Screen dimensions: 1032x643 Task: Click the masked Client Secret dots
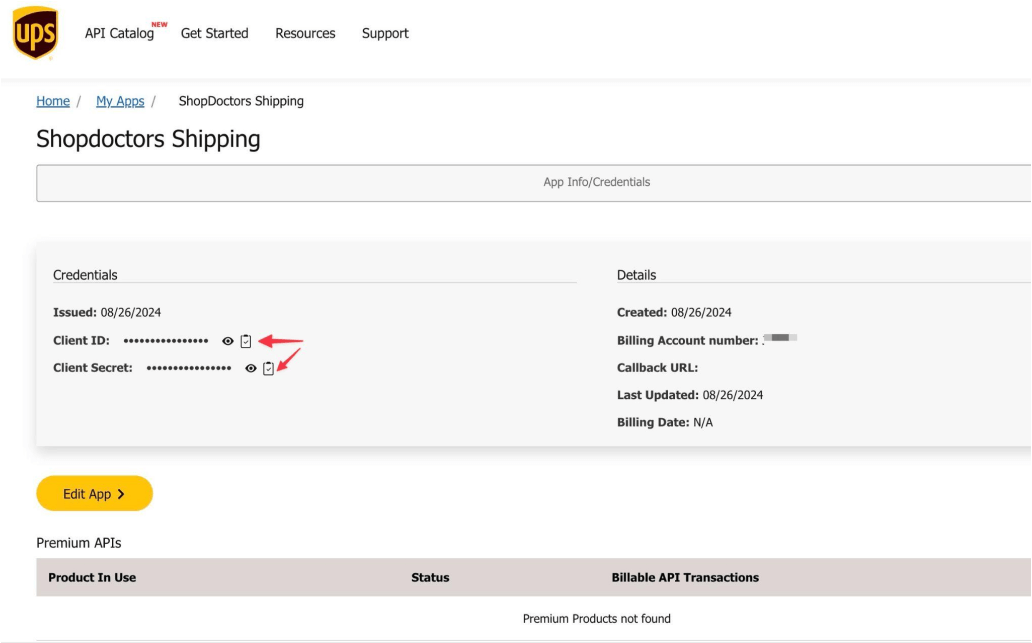pyautogui.click(x=189, y=369)
